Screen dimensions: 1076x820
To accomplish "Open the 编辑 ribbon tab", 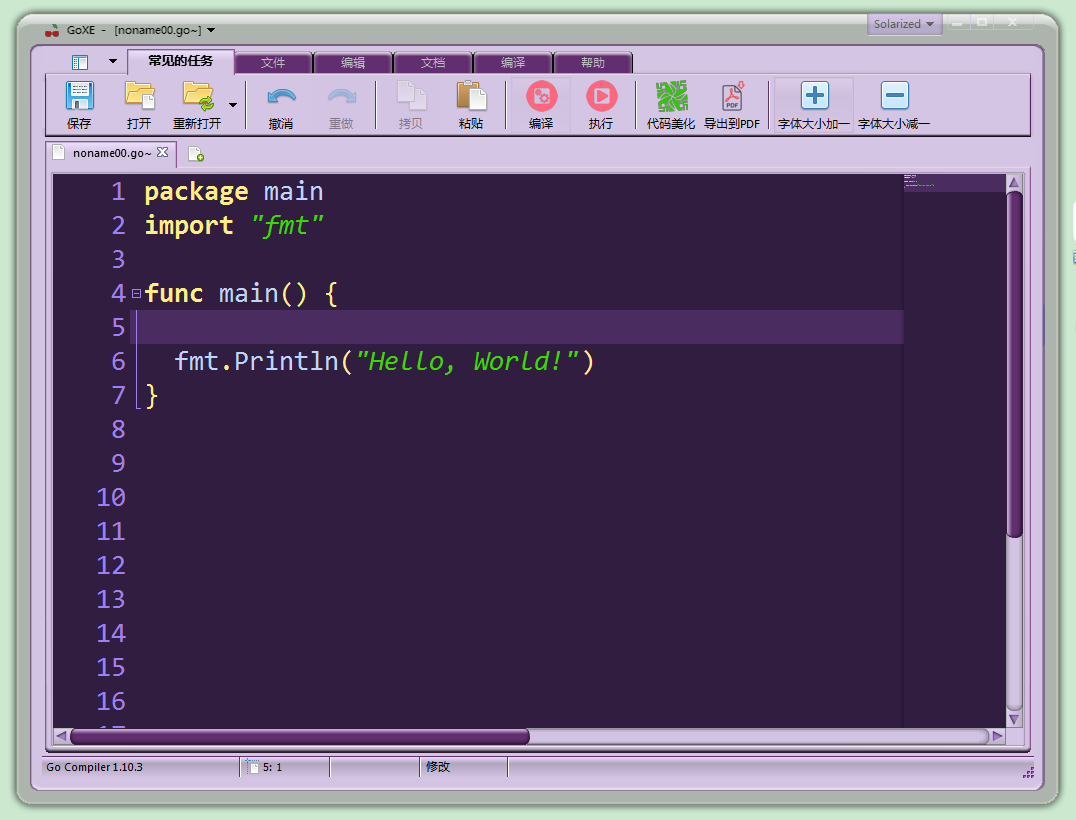I will click(x=353, y=63).
